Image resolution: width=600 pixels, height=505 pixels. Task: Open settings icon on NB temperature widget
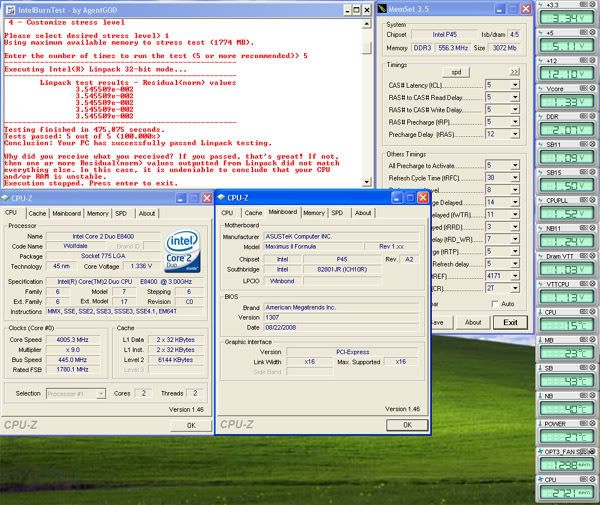tap(584, 395)
